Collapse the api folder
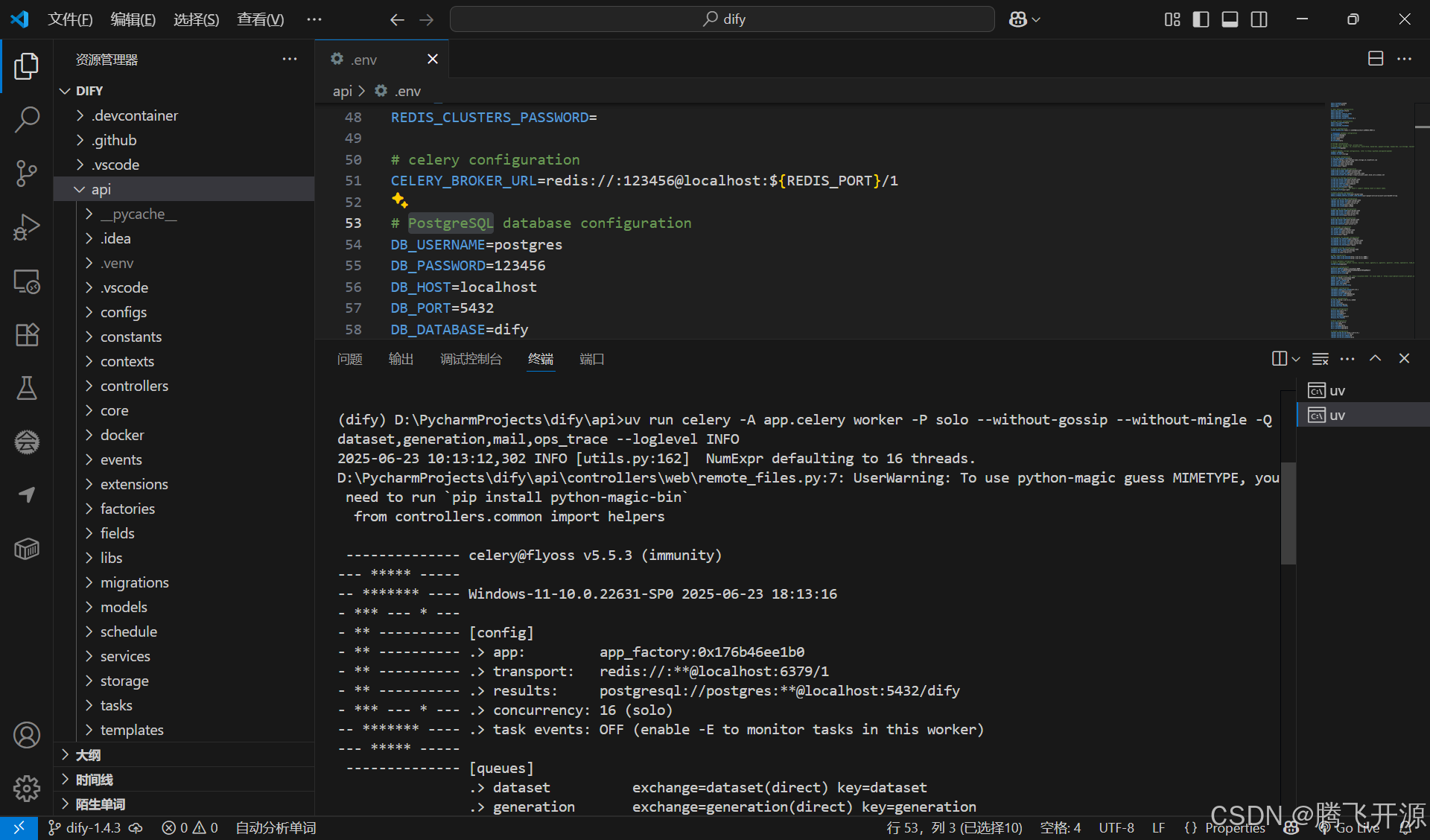Viewport: 1430px width, 840px height. (x=80, y=189)
